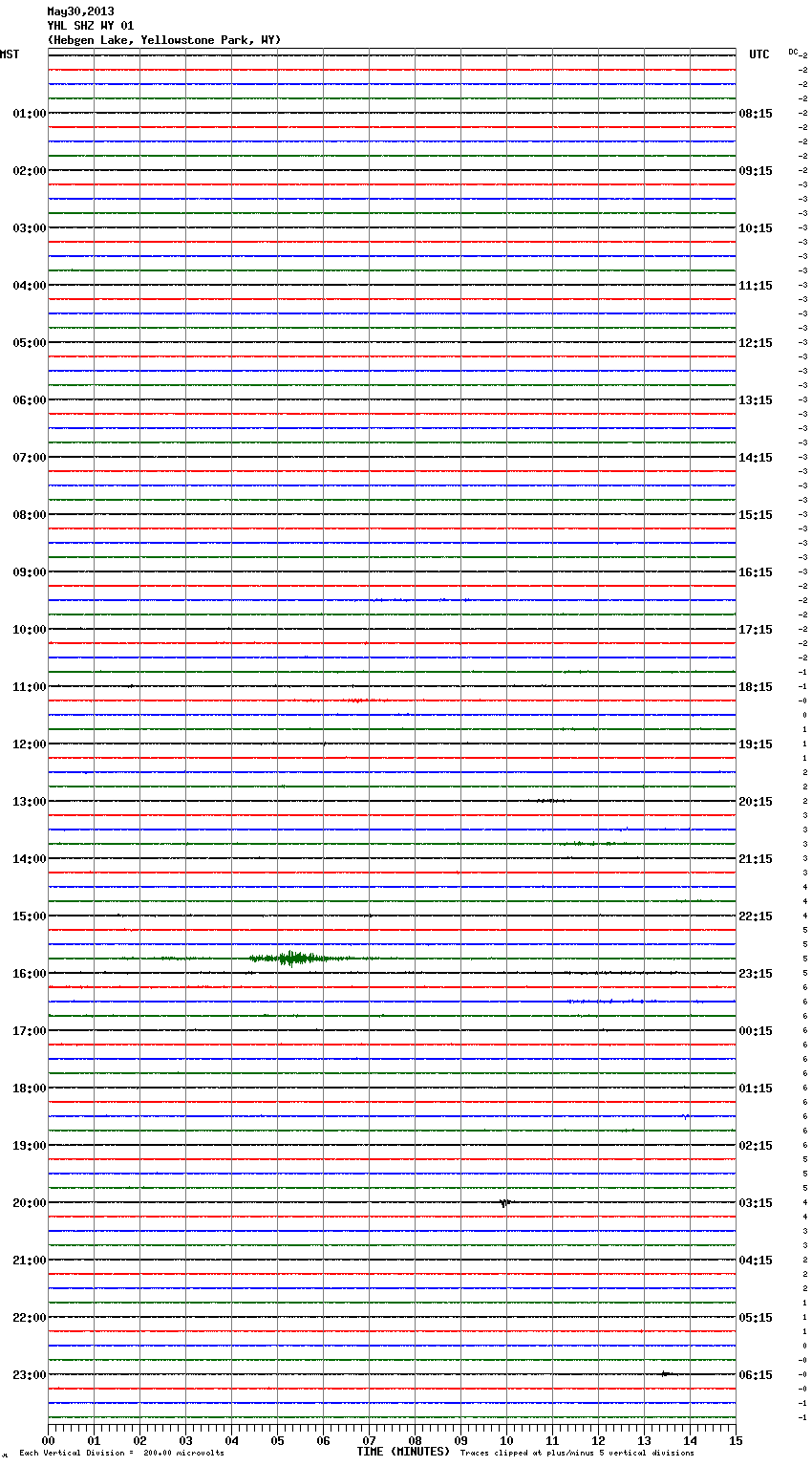Image resolution: width=812 pixels, height=1466 pixels.
Task: Click the 16:15 UTC time label
Action: (756, 572)
